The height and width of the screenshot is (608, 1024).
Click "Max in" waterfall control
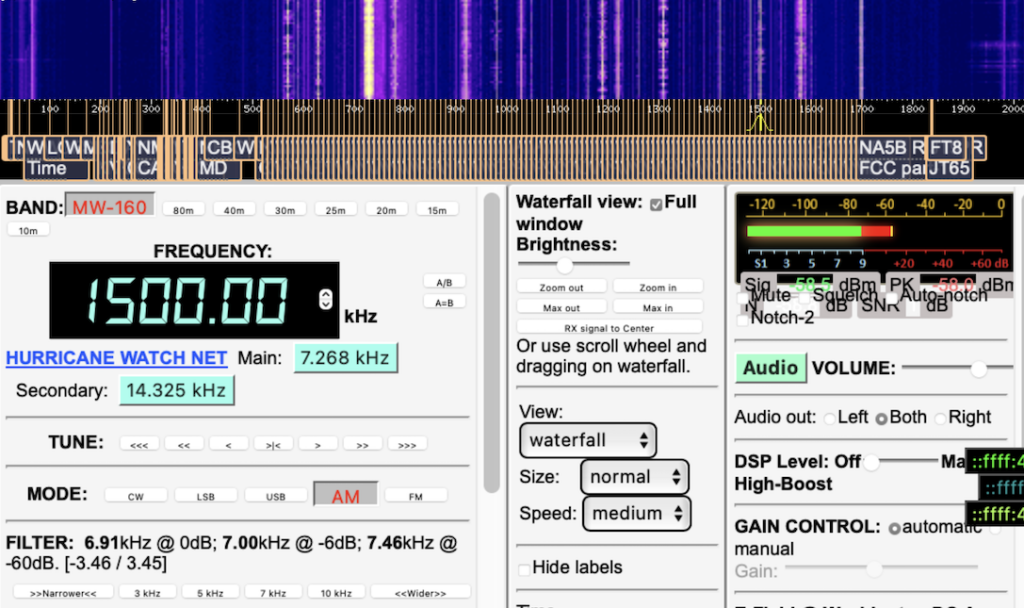658,307
